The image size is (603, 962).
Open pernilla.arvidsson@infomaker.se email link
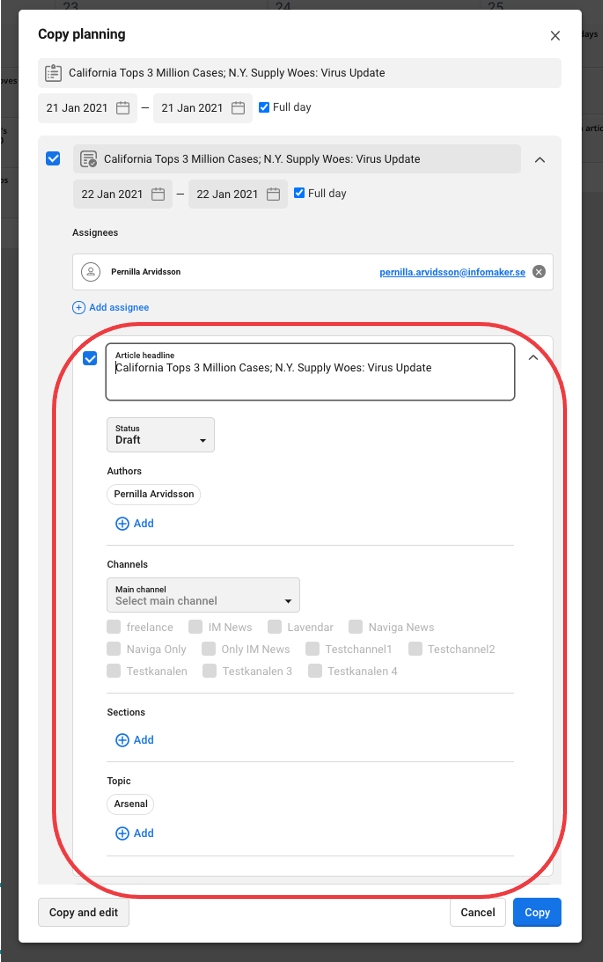452,272
